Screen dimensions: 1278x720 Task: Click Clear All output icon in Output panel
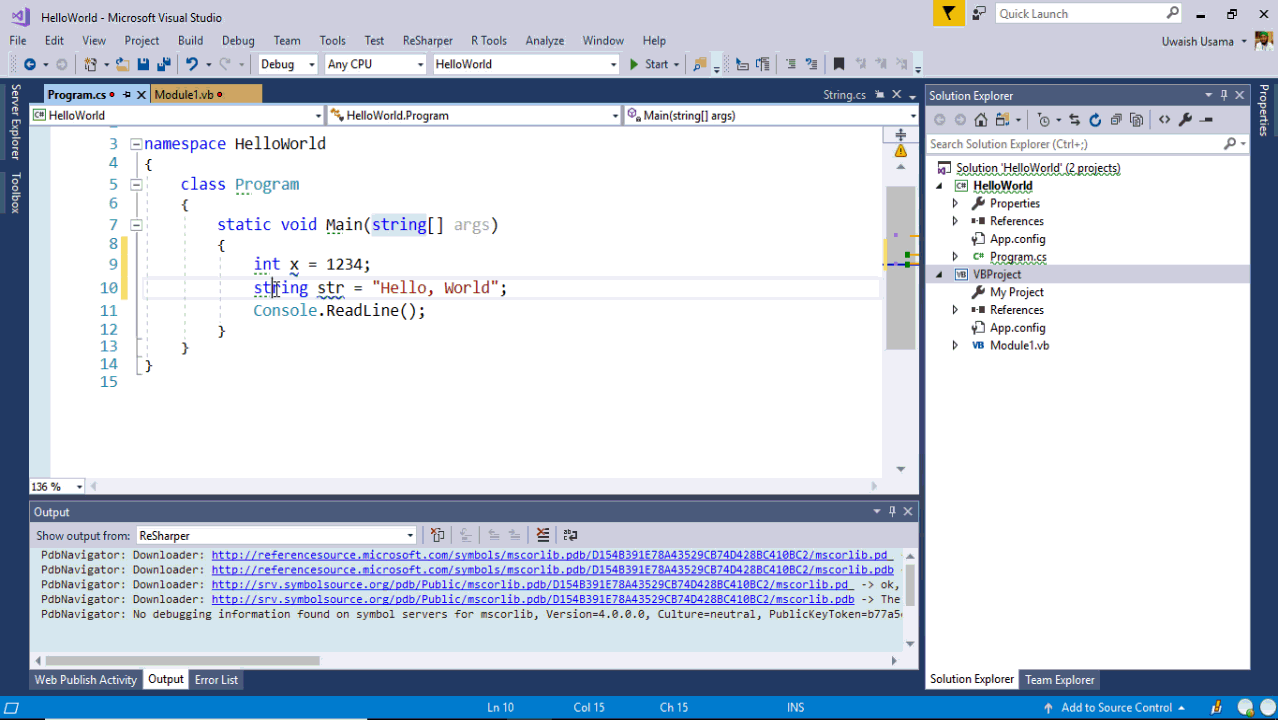pos(543,535)
